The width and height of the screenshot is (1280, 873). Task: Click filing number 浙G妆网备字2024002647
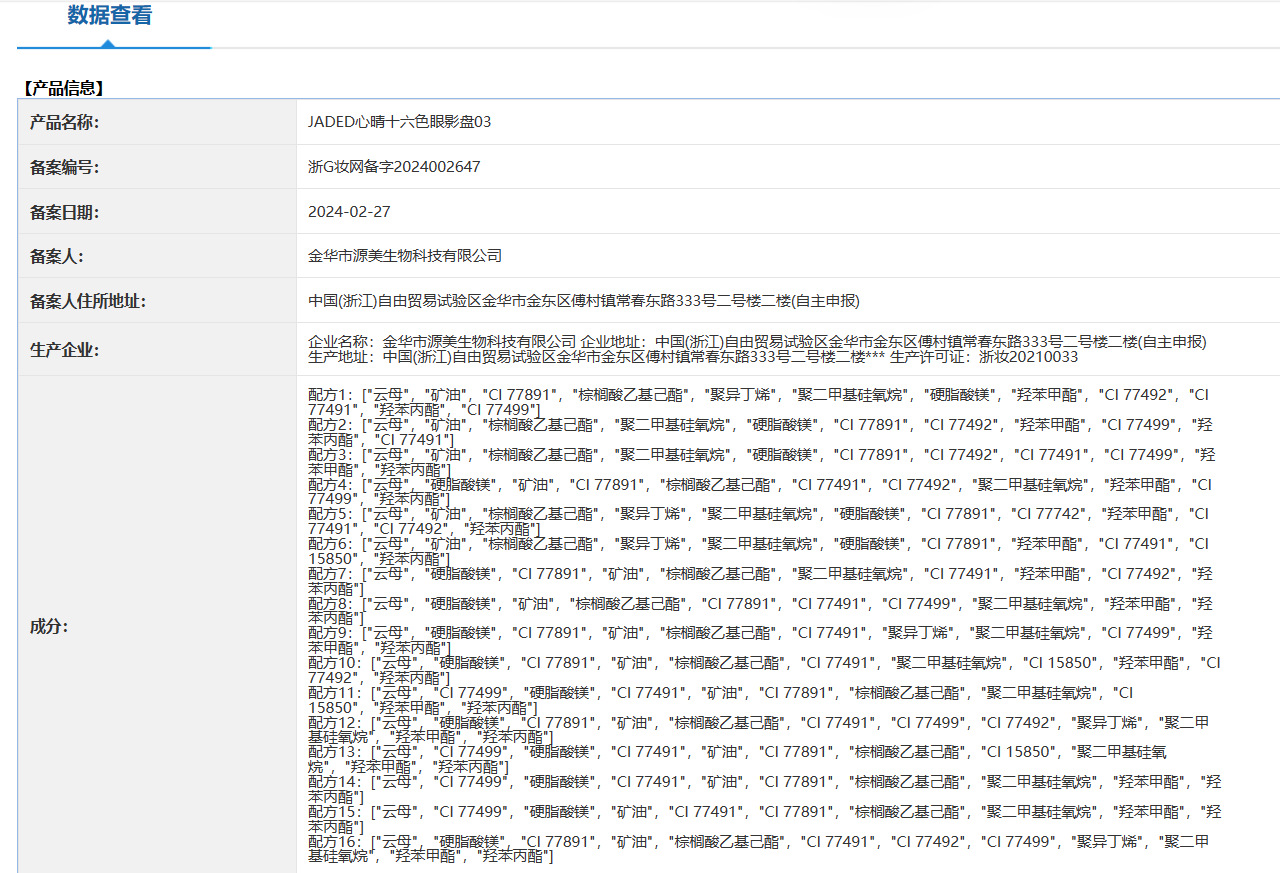point(394,167)
